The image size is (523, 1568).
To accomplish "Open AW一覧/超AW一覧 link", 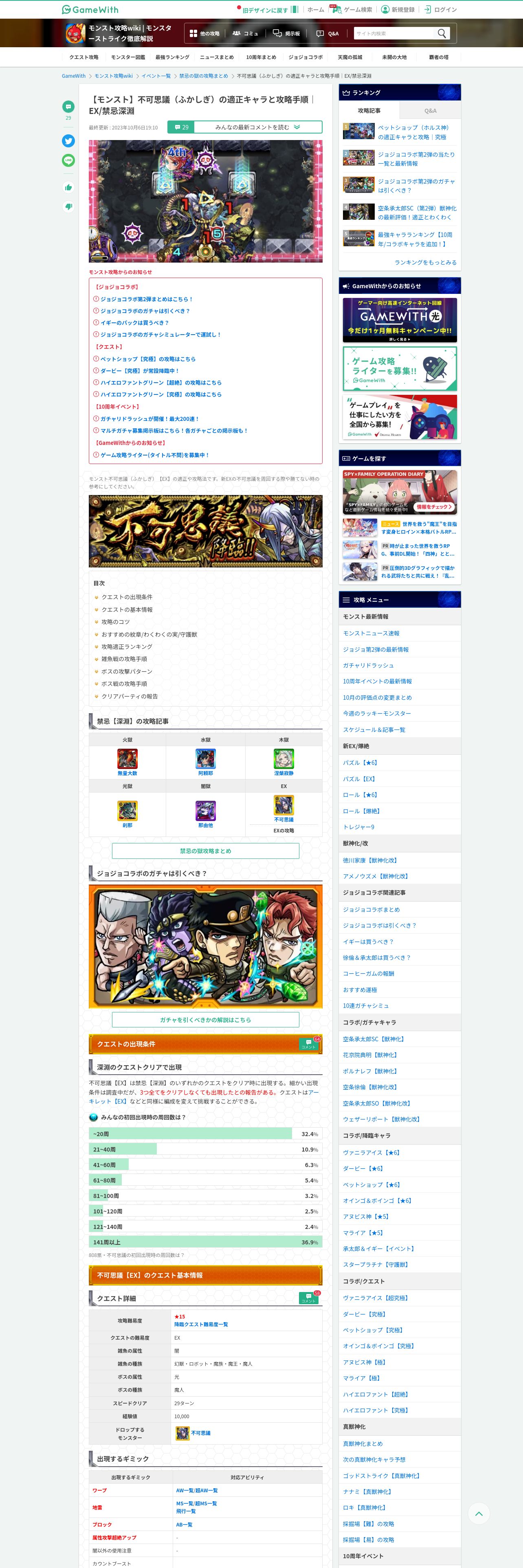I will 197,1490.
